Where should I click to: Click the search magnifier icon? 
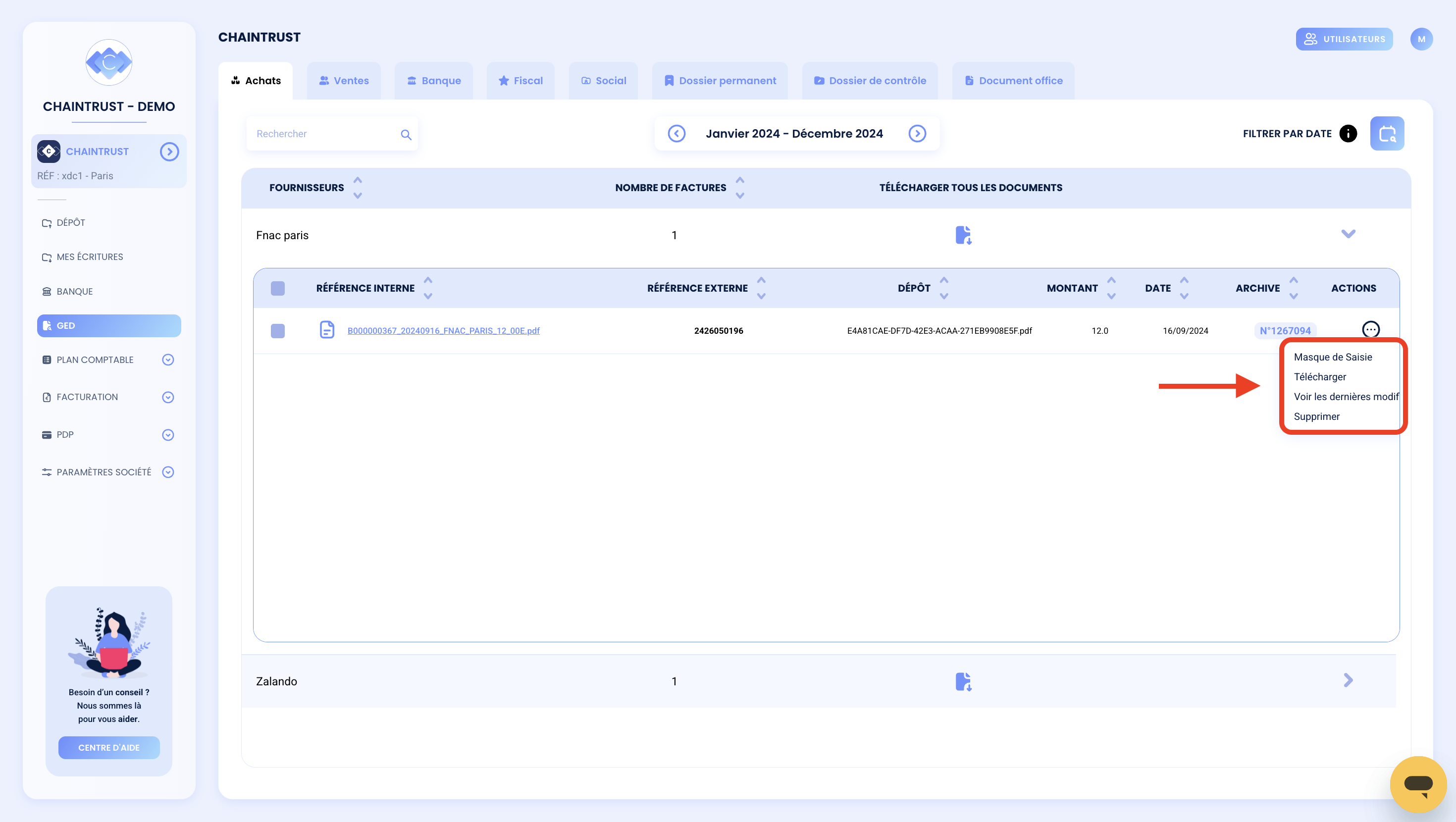click(406, 135)
